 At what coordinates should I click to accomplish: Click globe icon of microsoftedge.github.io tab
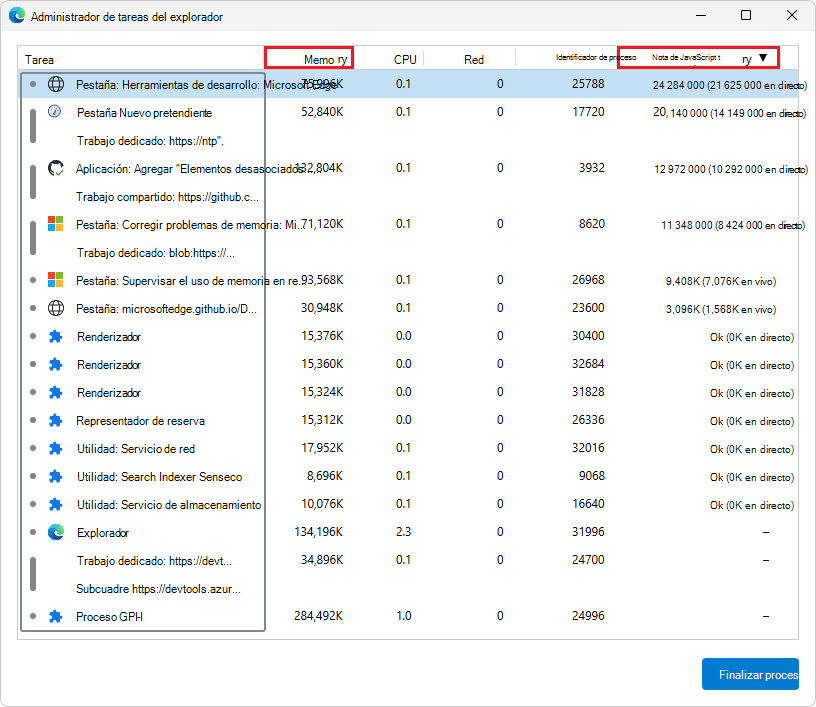click(56, 308)
